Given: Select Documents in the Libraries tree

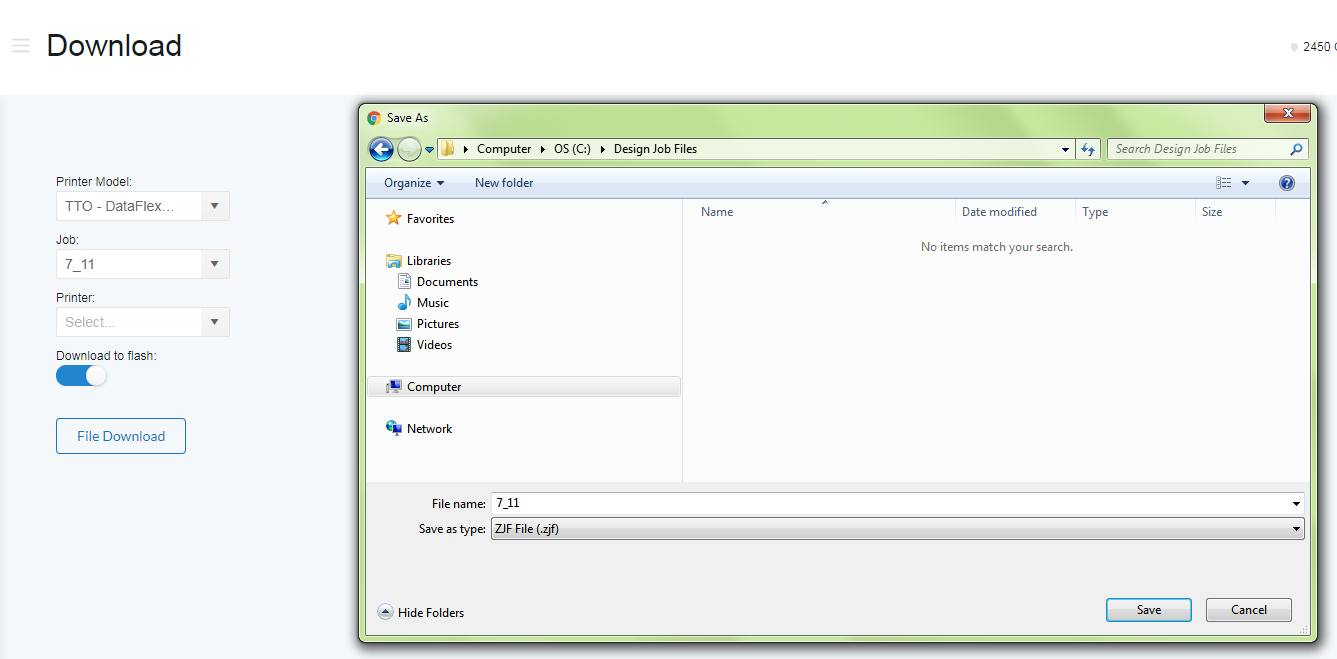Looking at the screenshot, I should click(447, 282).
